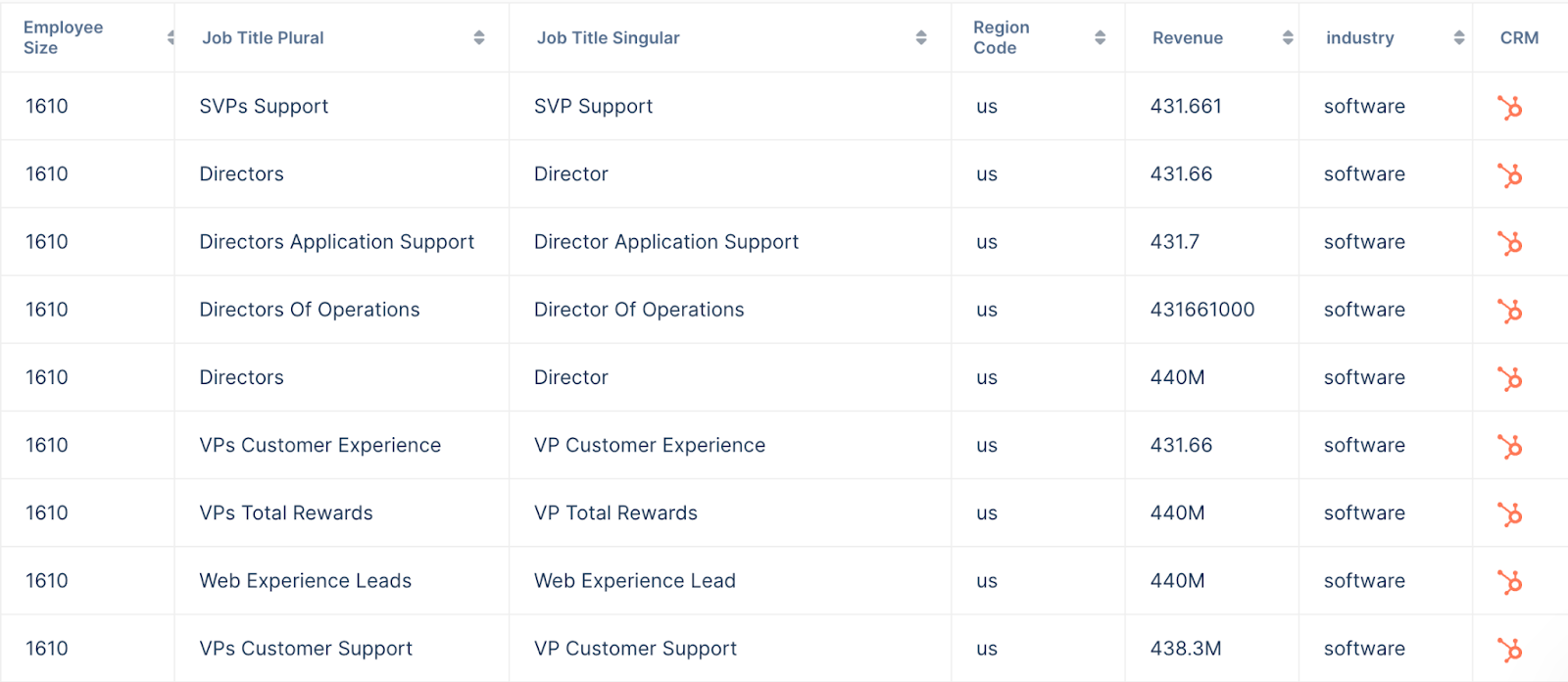
Task: Click the Director Of Operations cell
Action: tap(639, 310)
